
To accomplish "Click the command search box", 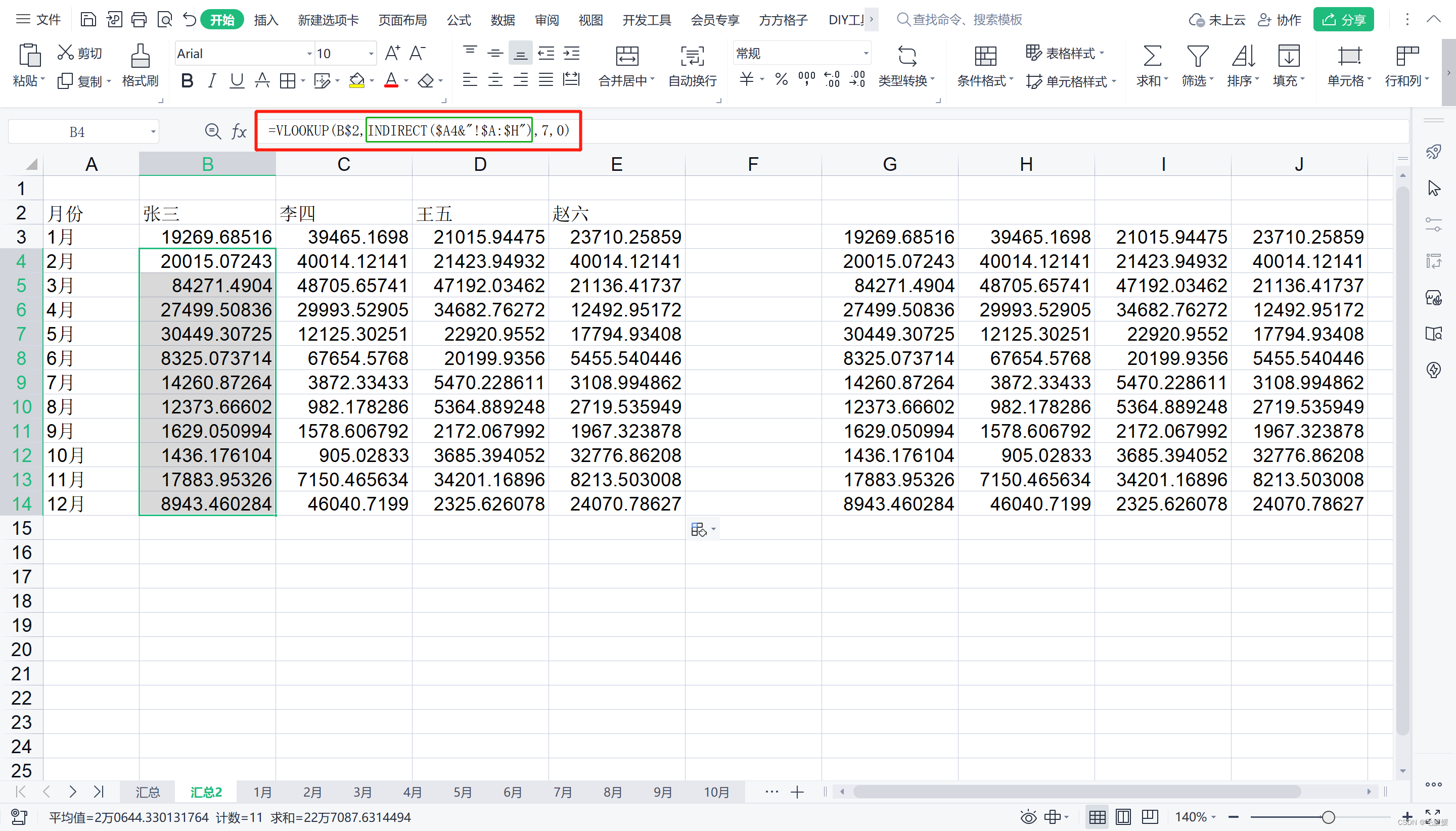I will point(959,20).
